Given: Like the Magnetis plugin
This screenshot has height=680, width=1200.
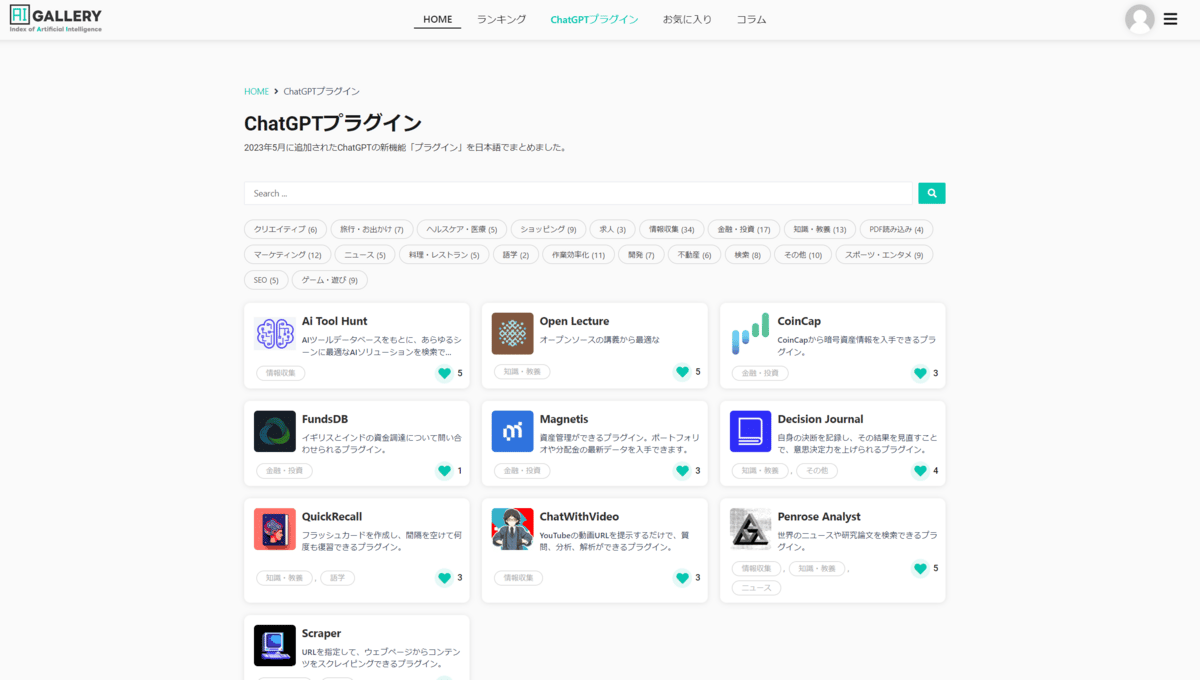Looking at the screenshot, I should pos(683,471).
